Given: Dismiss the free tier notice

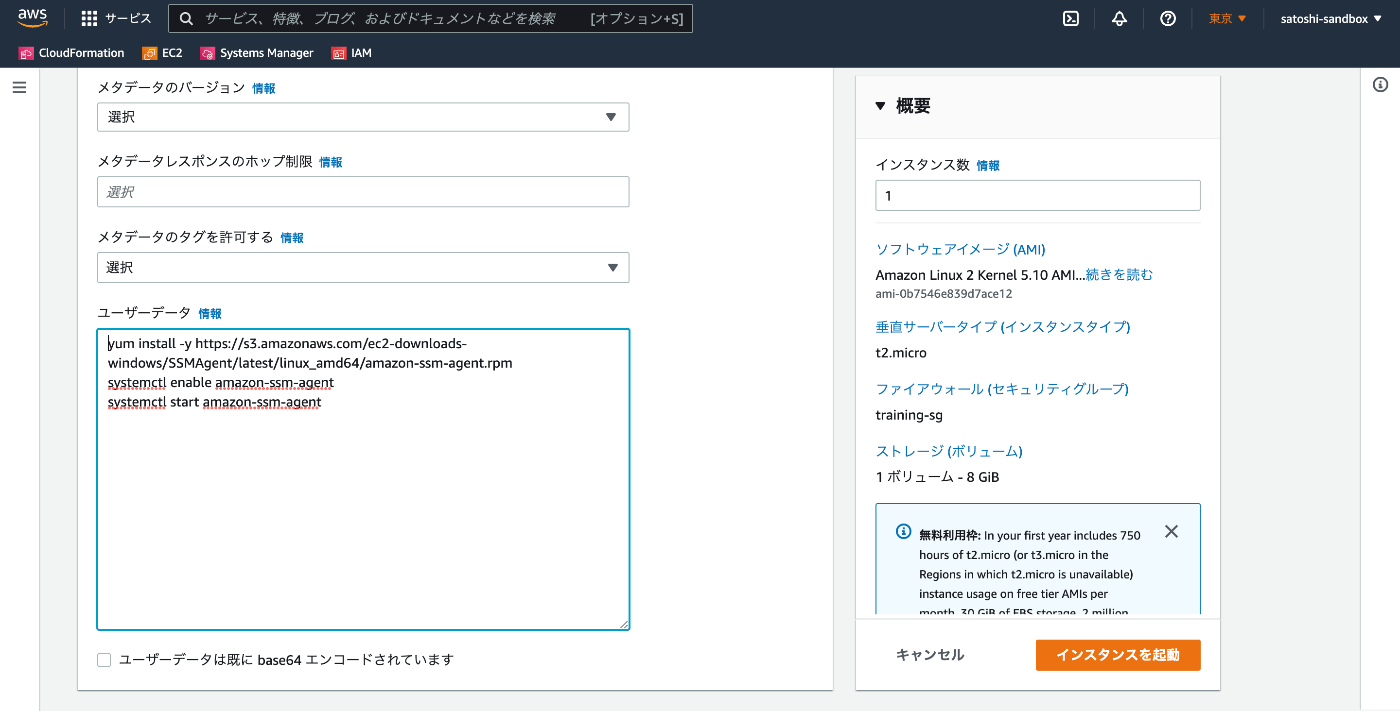Looking at the screenshot, I should pyautogui.click(x=1172, y=531).
